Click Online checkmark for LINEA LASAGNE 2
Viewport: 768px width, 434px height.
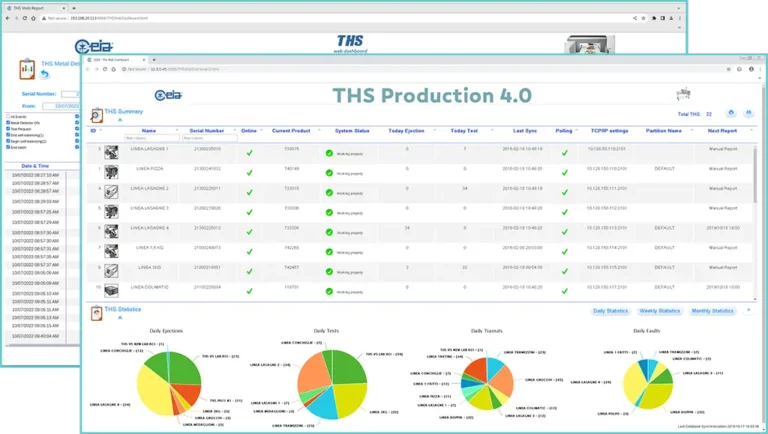point(249,193)
